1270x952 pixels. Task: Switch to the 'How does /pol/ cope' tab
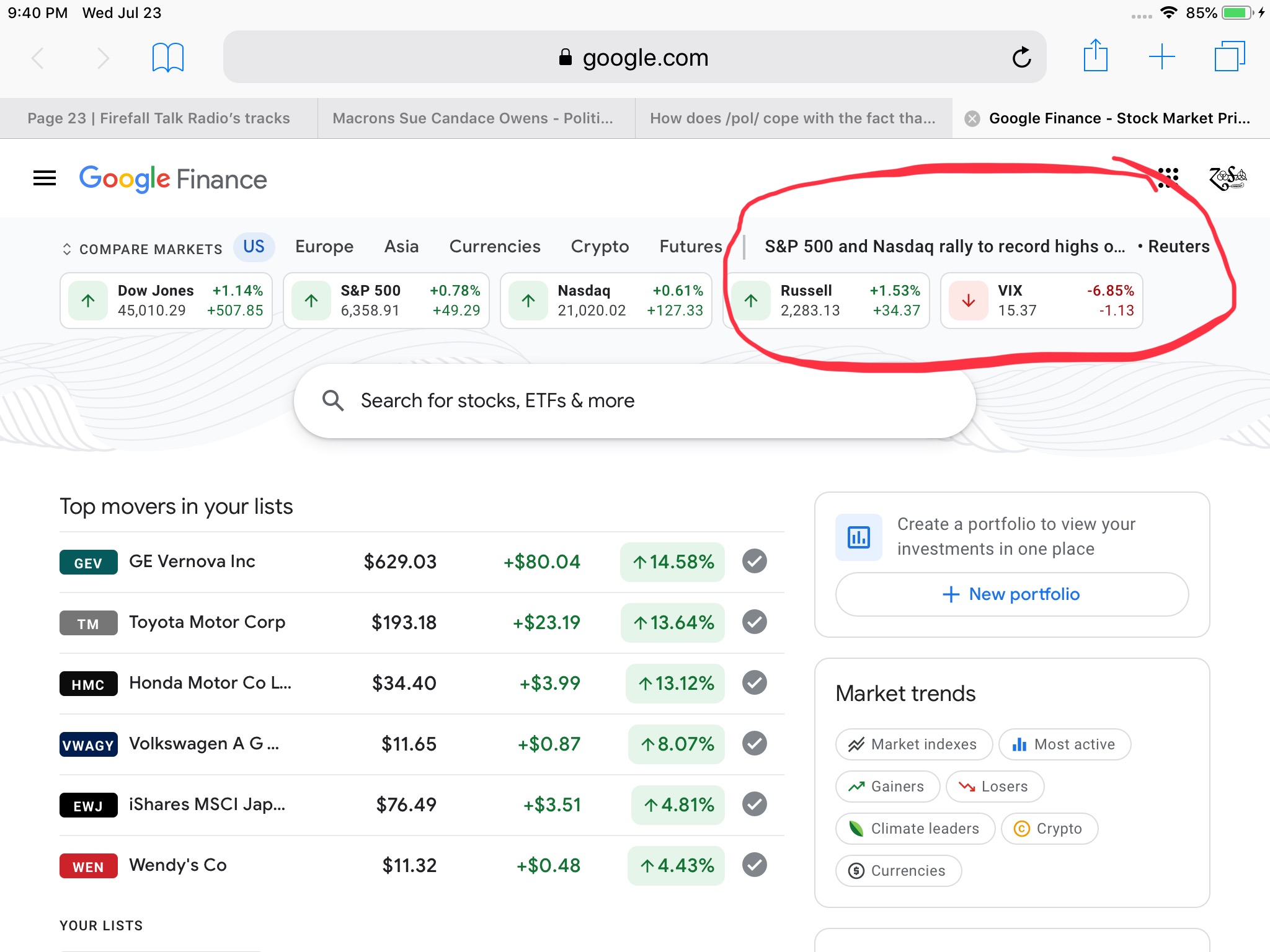click(x=794, y=118)
